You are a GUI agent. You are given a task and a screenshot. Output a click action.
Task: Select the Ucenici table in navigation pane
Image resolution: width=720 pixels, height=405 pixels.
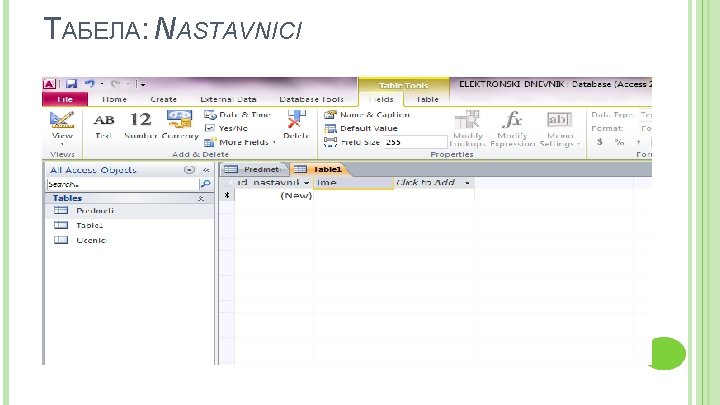(129, 240)
